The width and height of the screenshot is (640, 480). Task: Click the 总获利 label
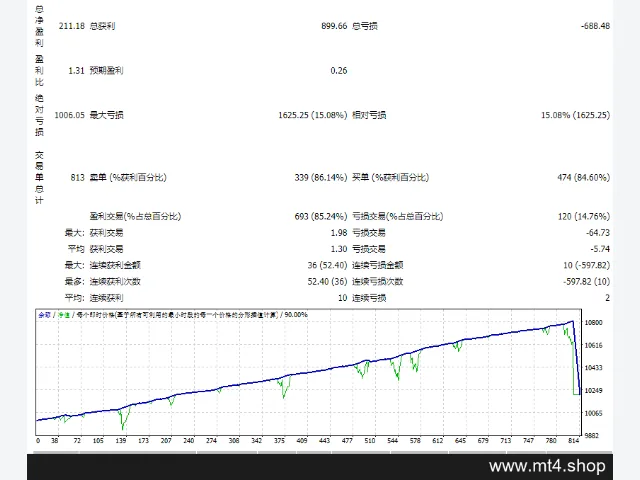pos(102,26)
